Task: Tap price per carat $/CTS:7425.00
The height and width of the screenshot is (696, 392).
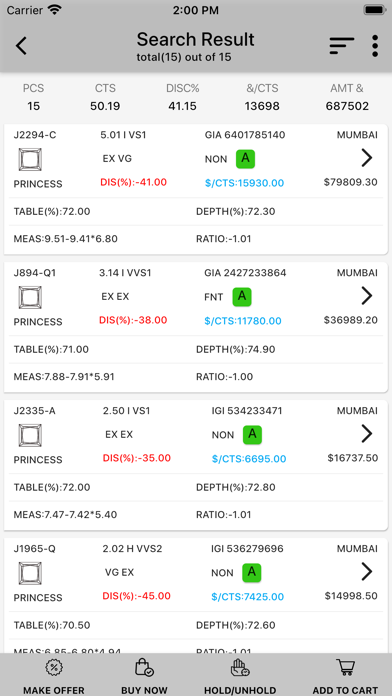Action: [248, 597]
